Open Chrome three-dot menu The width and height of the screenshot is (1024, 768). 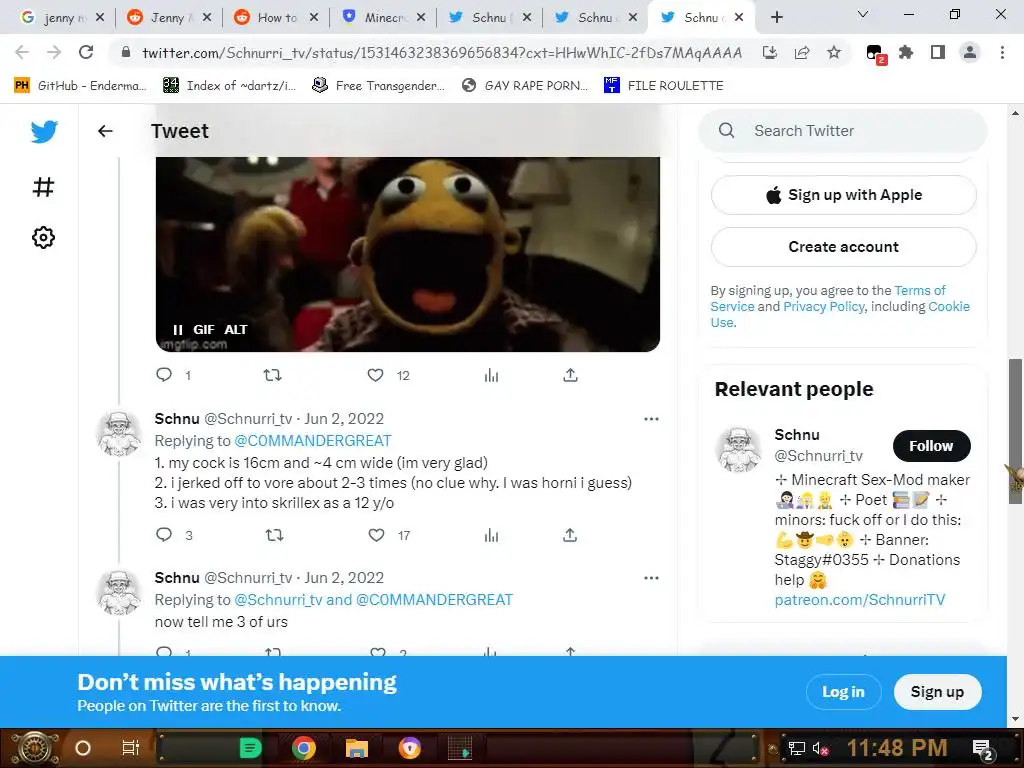(x=1002, y=52)
